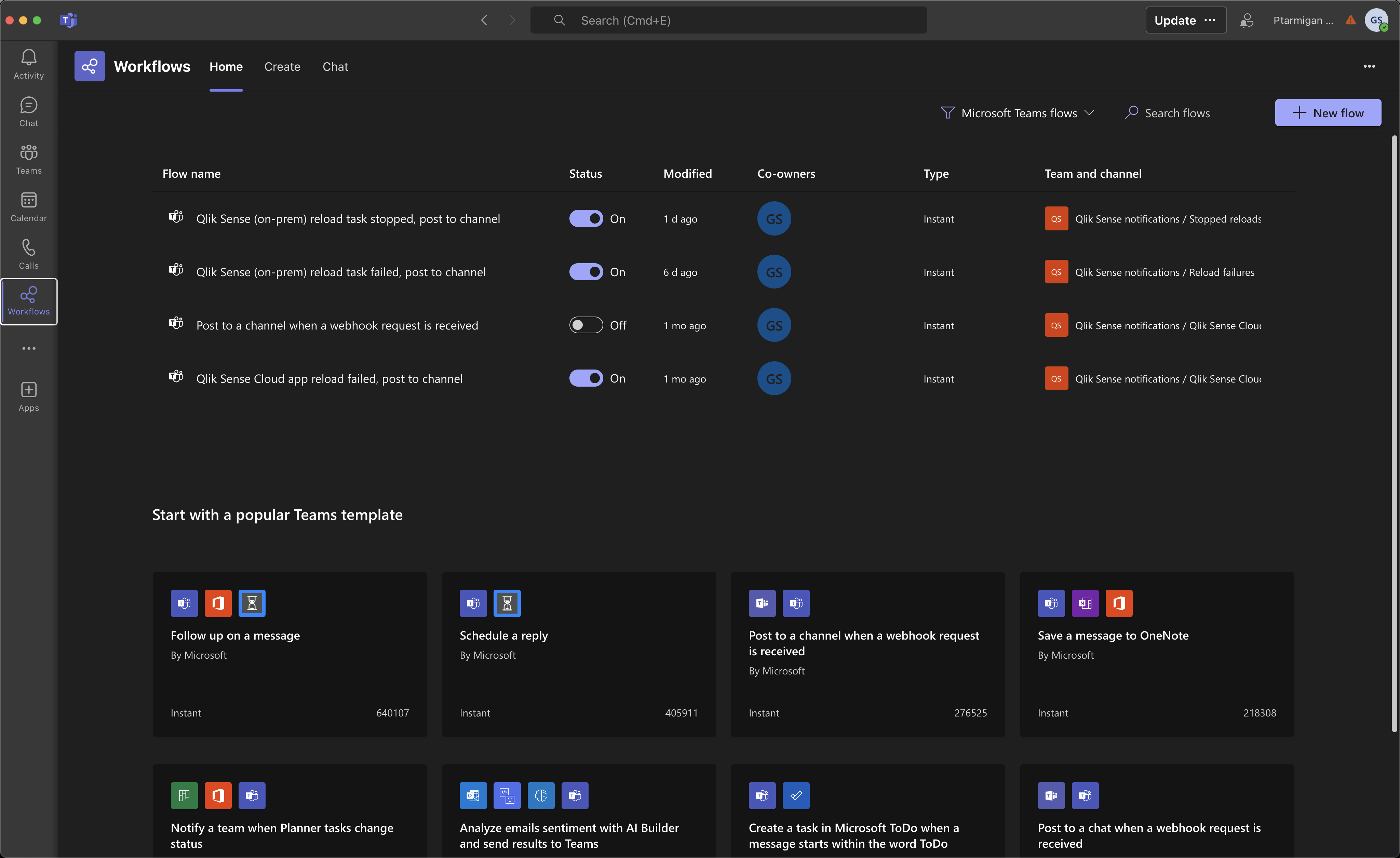Open the Follow up on a message template
Viewport: 1400px width, 858px height.
click(x=290, y=654)
